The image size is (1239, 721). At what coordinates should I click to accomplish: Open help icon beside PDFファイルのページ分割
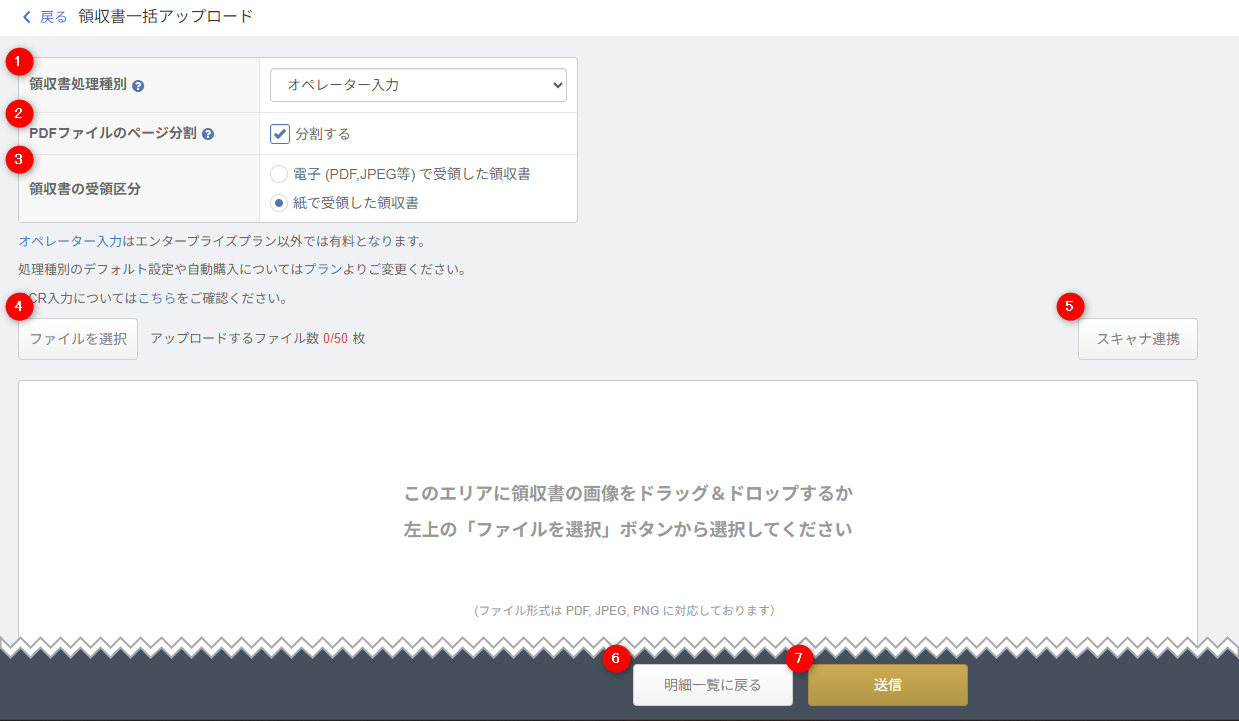(208, 134)
